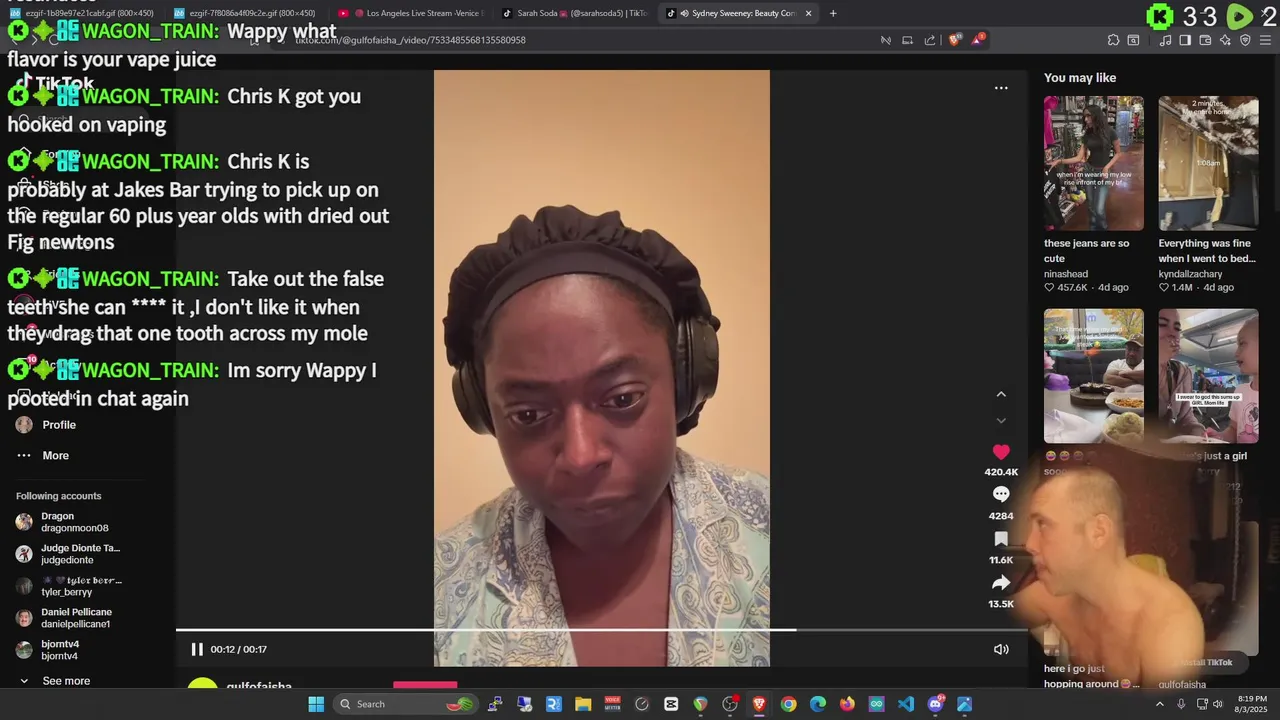Open the More item in TikTok sidebar
This screenshot has height=720, width=1280.
(x=43, y=455)
